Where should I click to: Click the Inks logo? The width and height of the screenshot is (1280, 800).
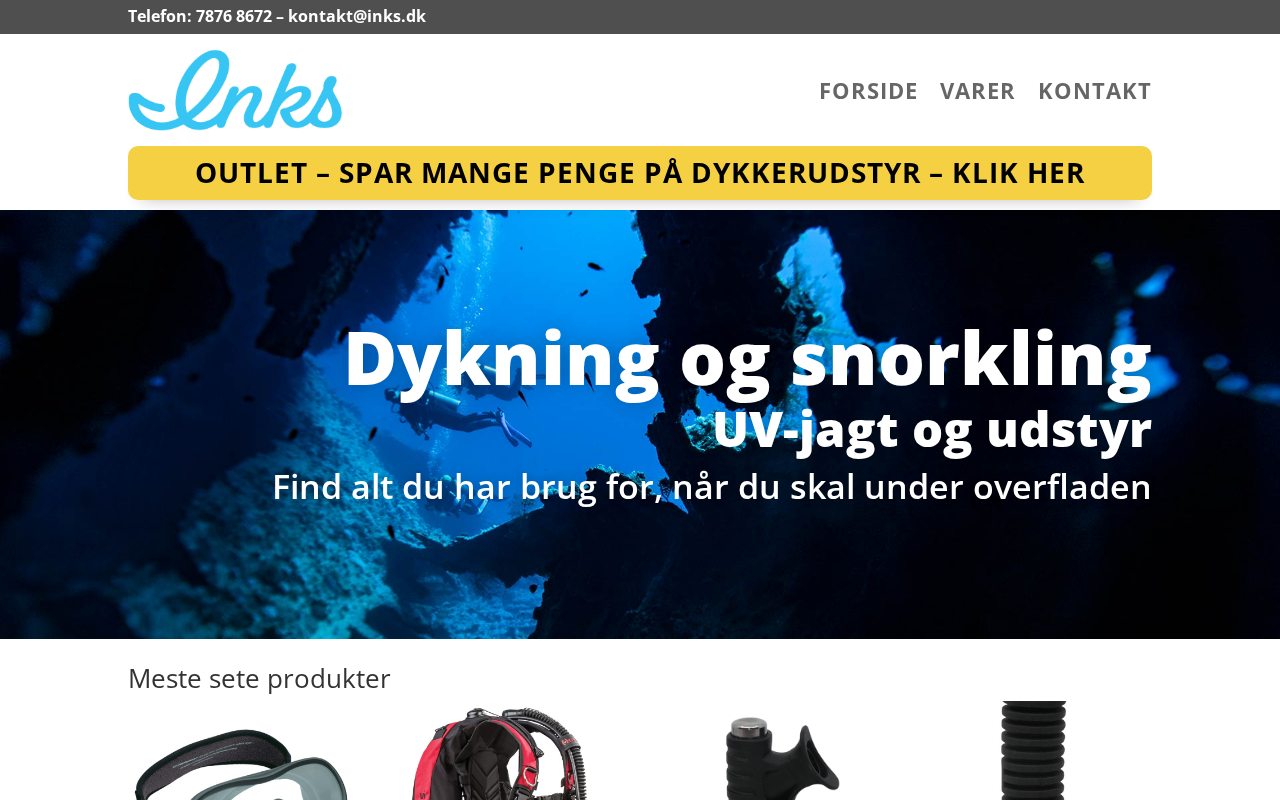point(235,90)
